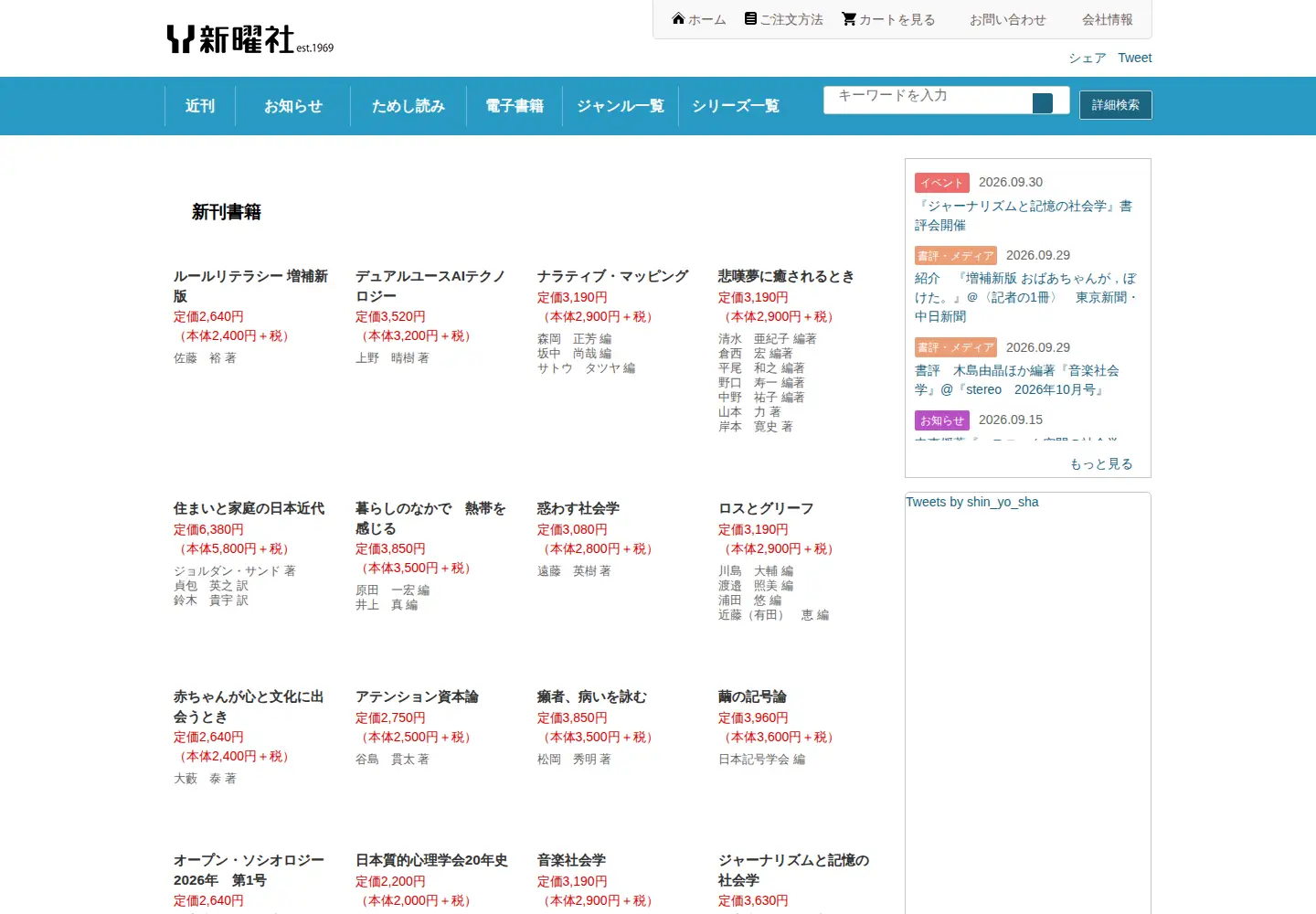Click the イベント tag badge

(941, 183)
